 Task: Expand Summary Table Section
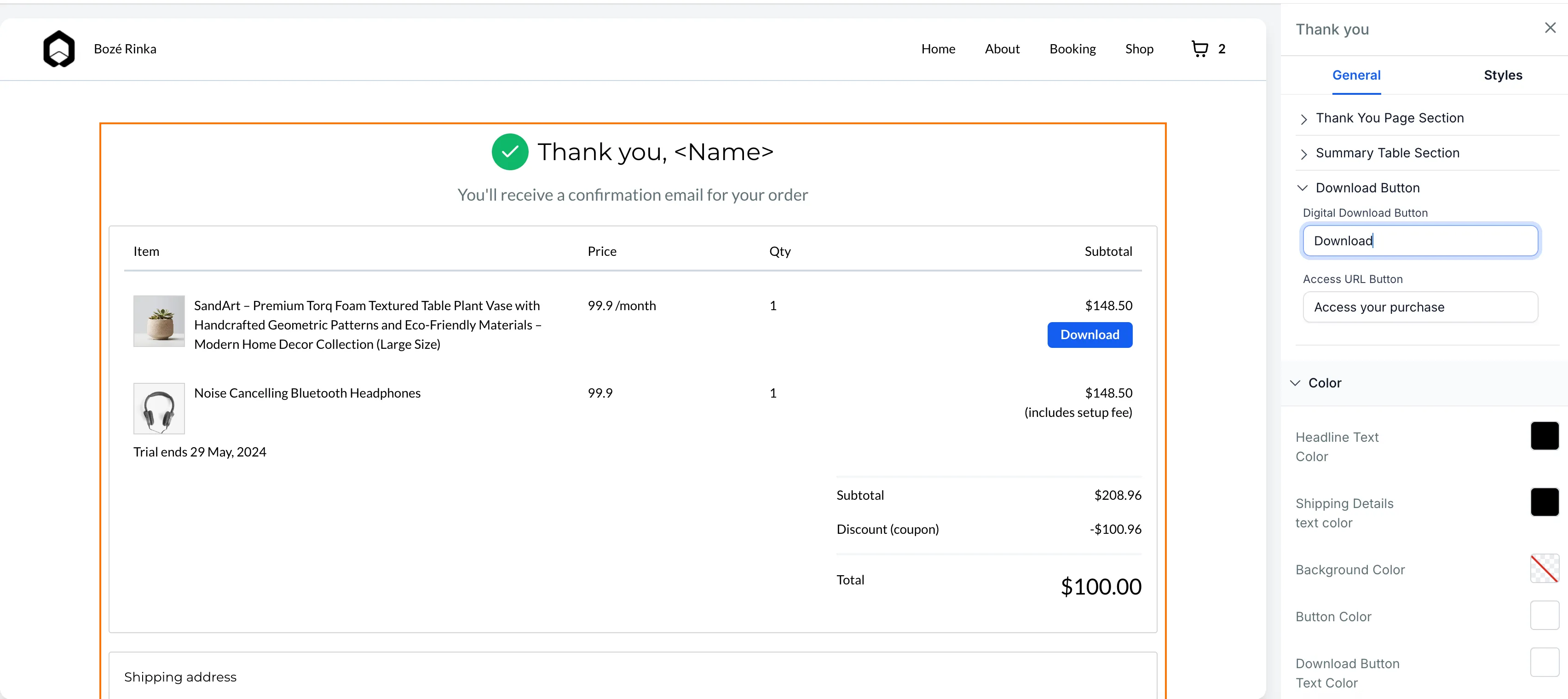1387,153
